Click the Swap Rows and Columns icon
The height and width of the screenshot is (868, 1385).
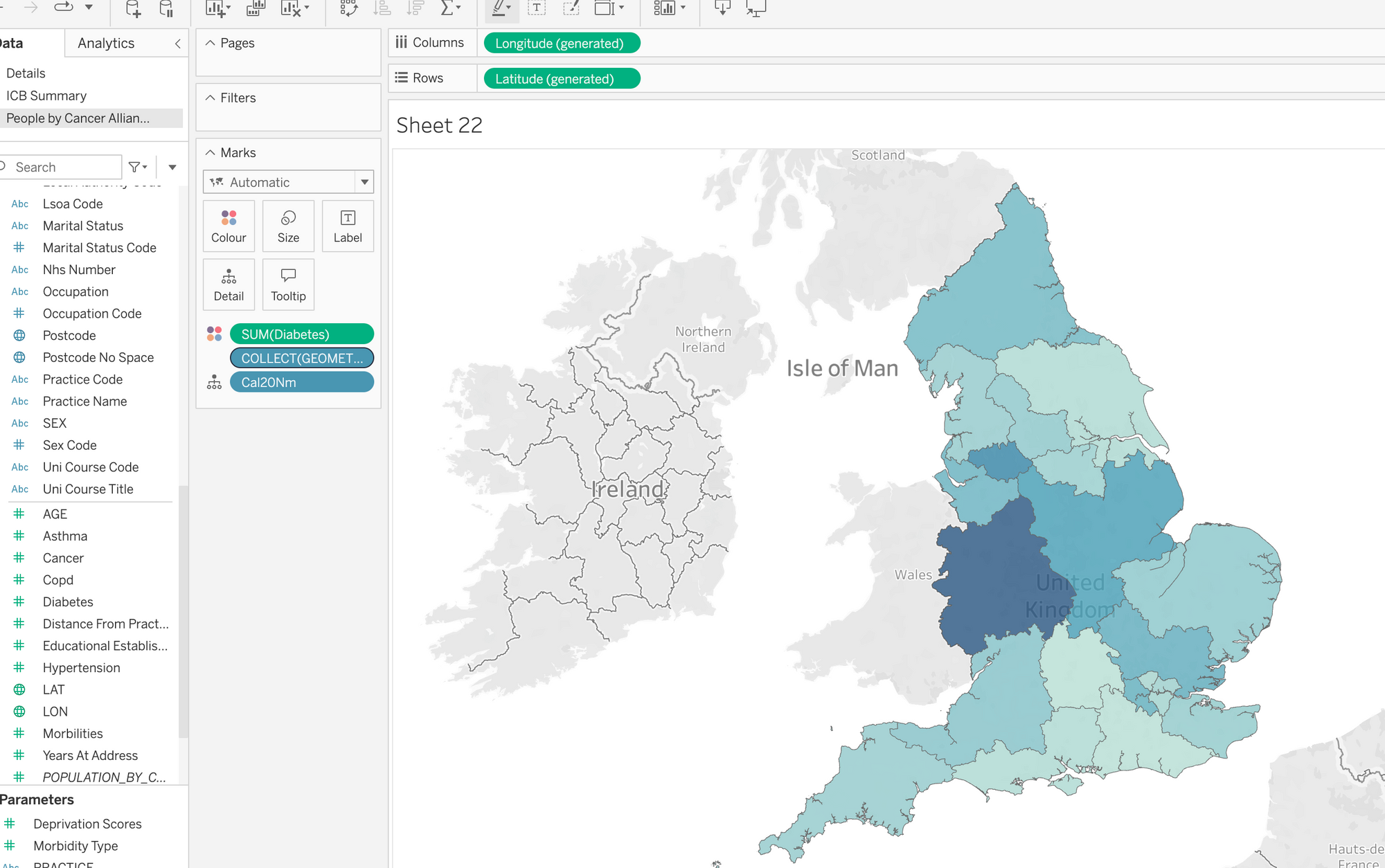348,8
